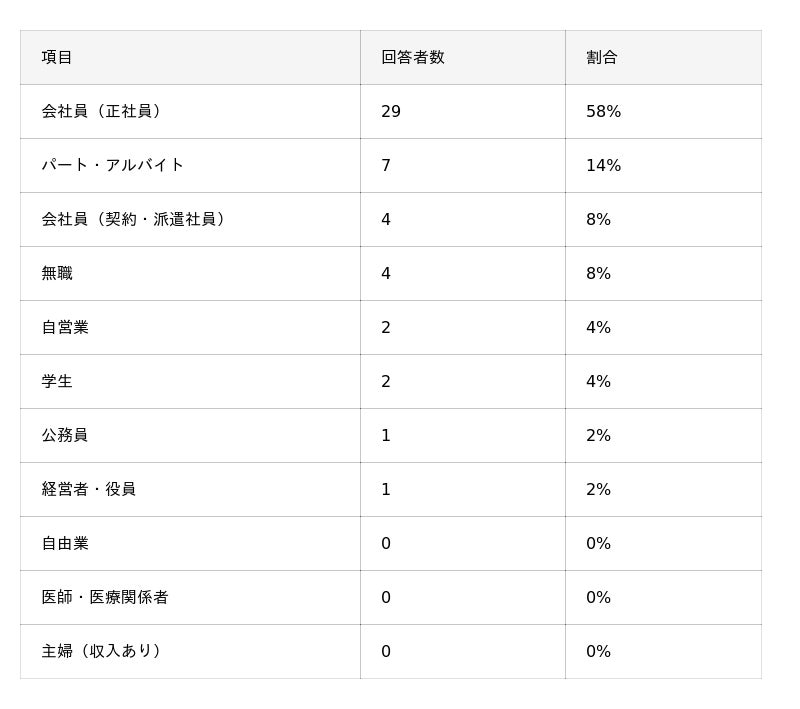800x709 pixels.
Task: Click the 医師・医療関係者 row label
Action: pyautogui.click(x=105, y=597)
